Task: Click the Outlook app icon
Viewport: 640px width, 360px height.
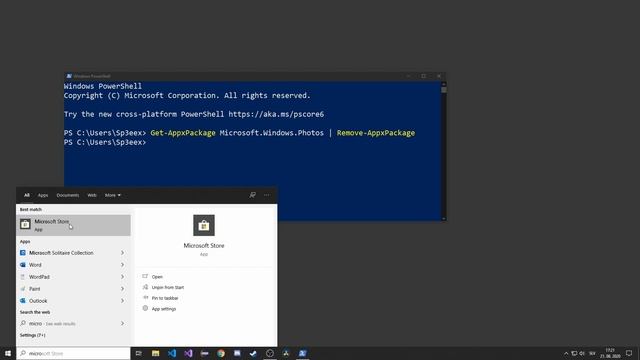Action: tap(23, 301)
